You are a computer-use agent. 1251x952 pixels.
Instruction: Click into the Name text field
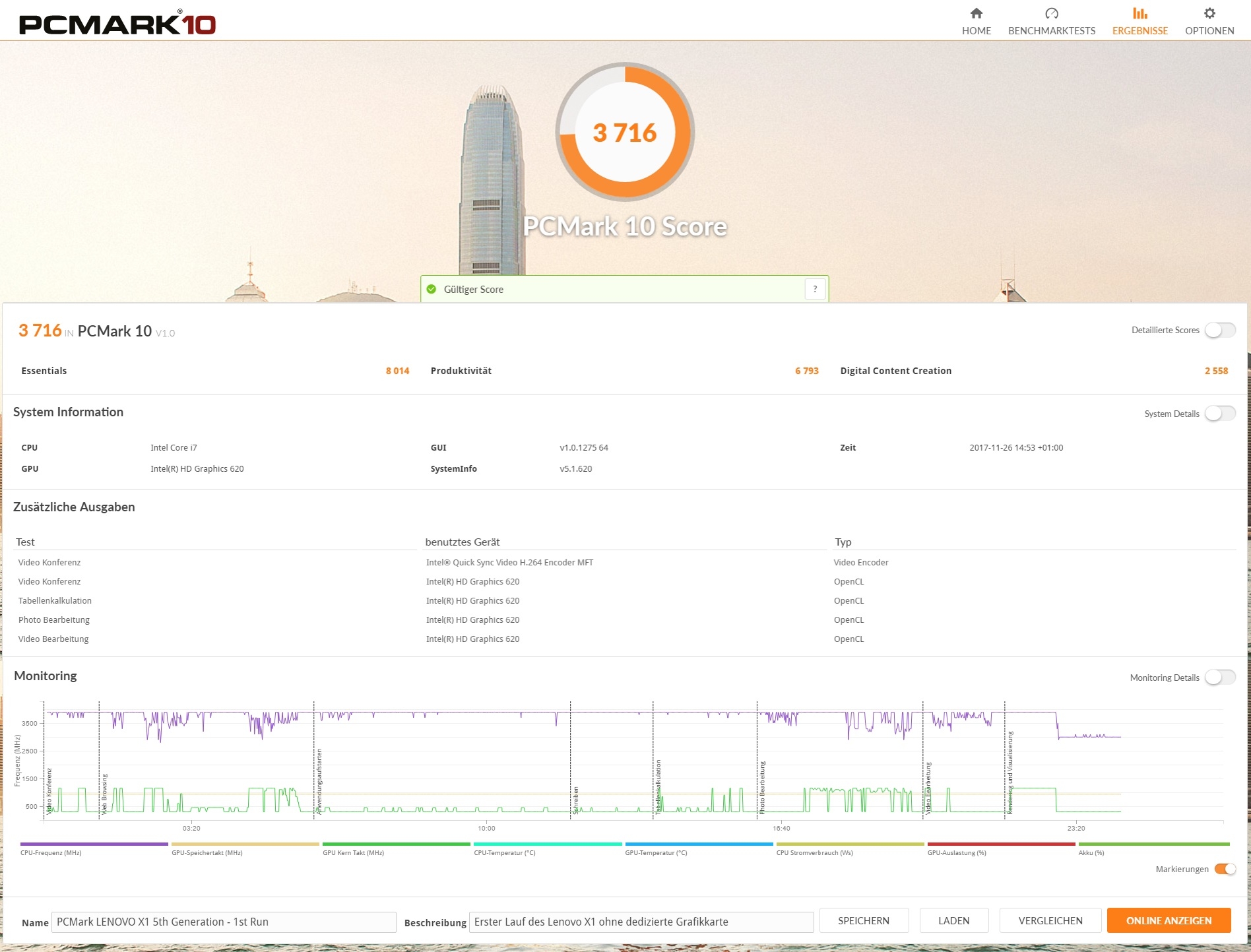click(x=224, y=922)
